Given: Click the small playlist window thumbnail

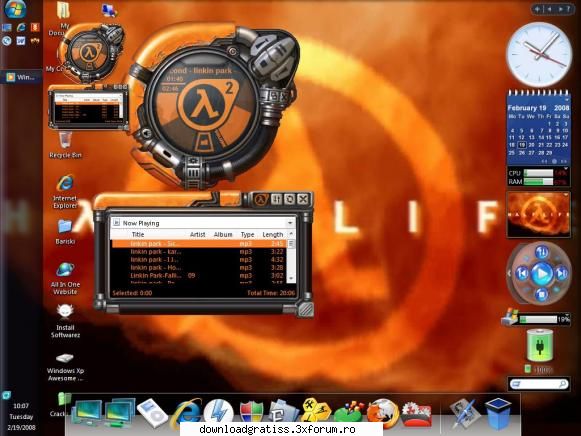Looking at the screenshot, I should [88, 108].
